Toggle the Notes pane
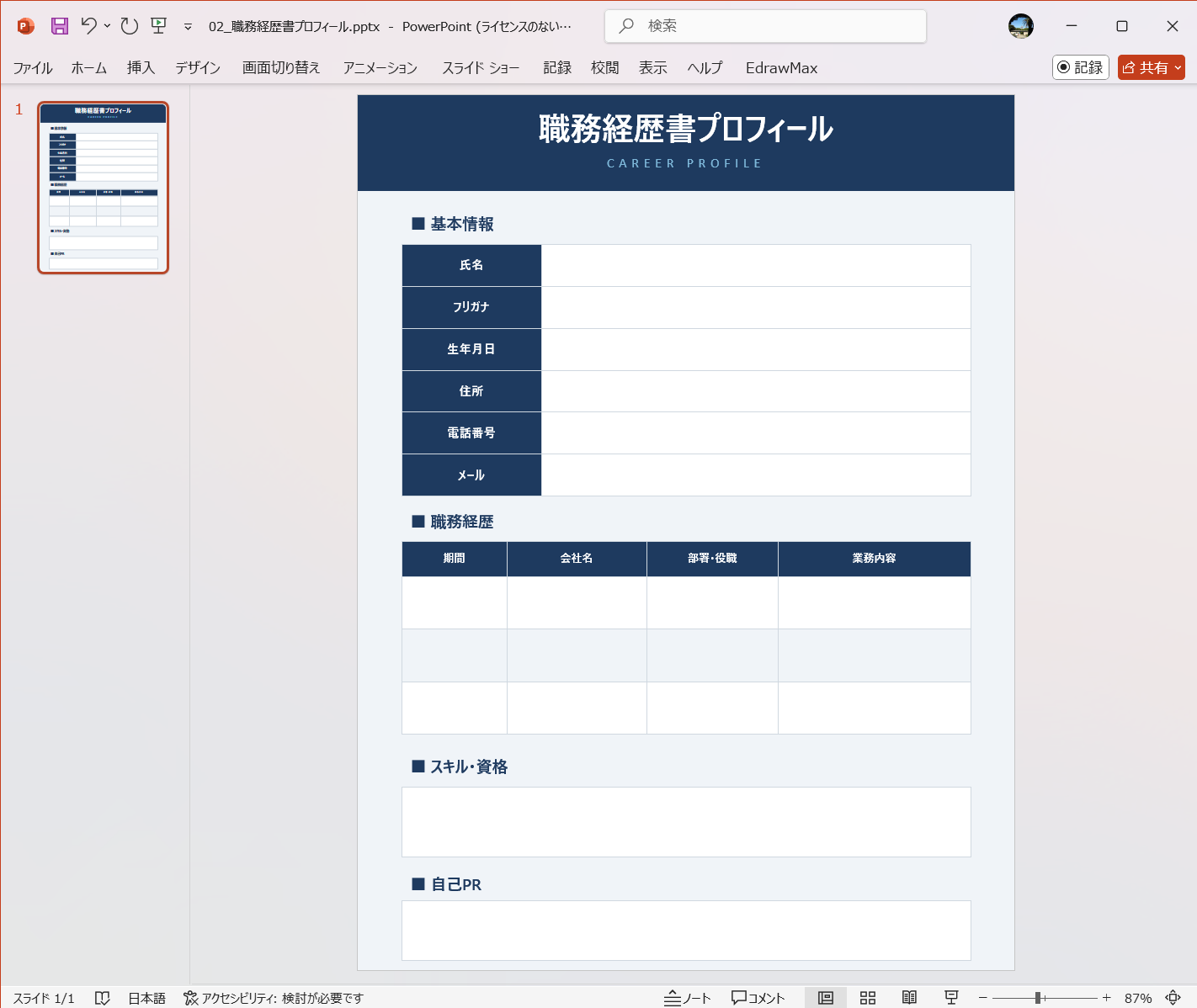 pos(688,997)
